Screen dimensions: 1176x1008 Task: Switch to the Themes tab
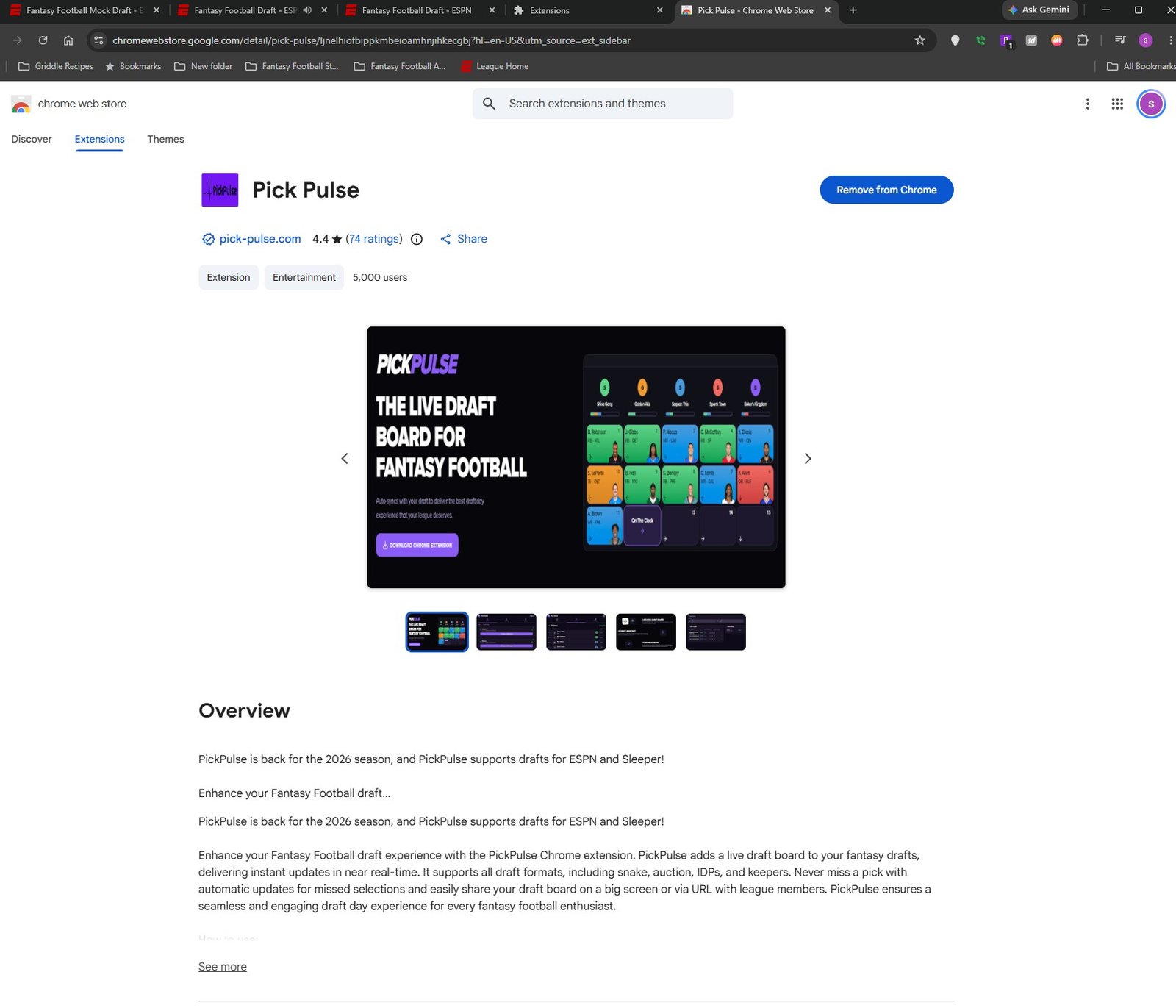click(x=165, y=139)
